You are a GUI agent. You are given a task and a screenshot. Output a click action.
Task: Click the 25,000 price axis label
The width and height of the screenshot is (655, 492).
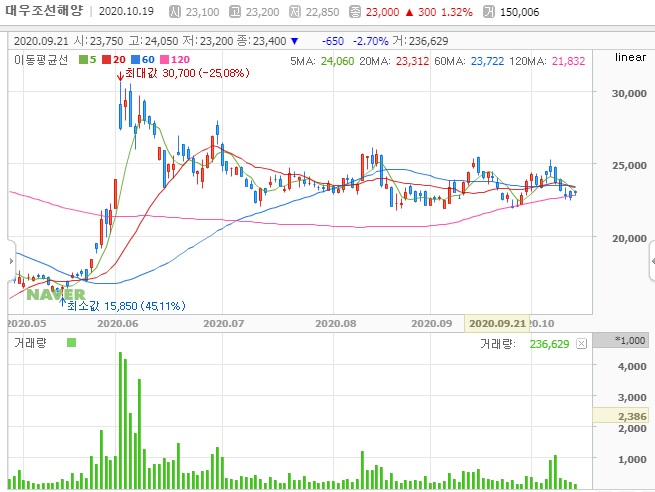pos(629,165)
